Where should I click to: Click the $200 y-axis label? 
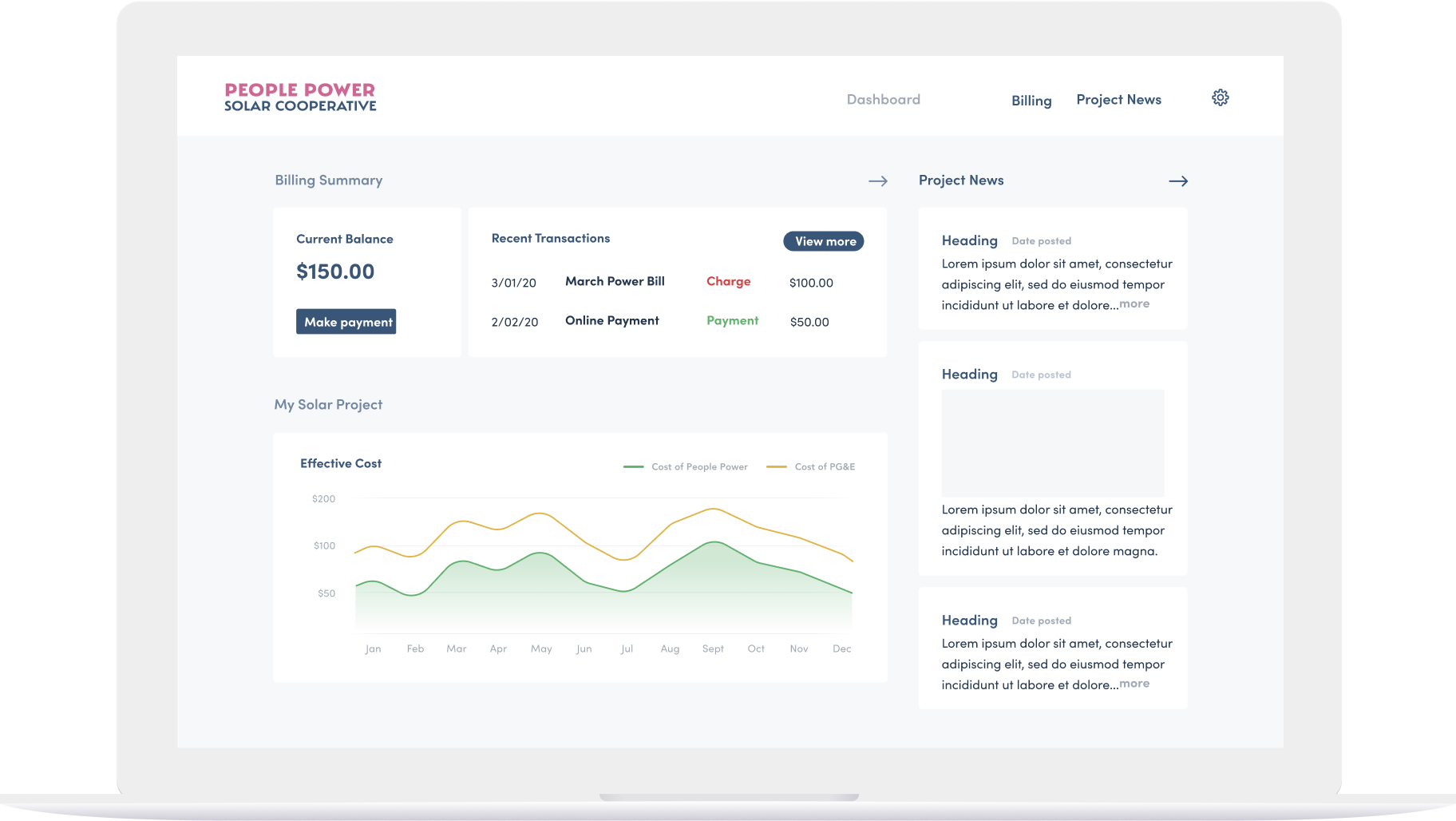[323, 498]
